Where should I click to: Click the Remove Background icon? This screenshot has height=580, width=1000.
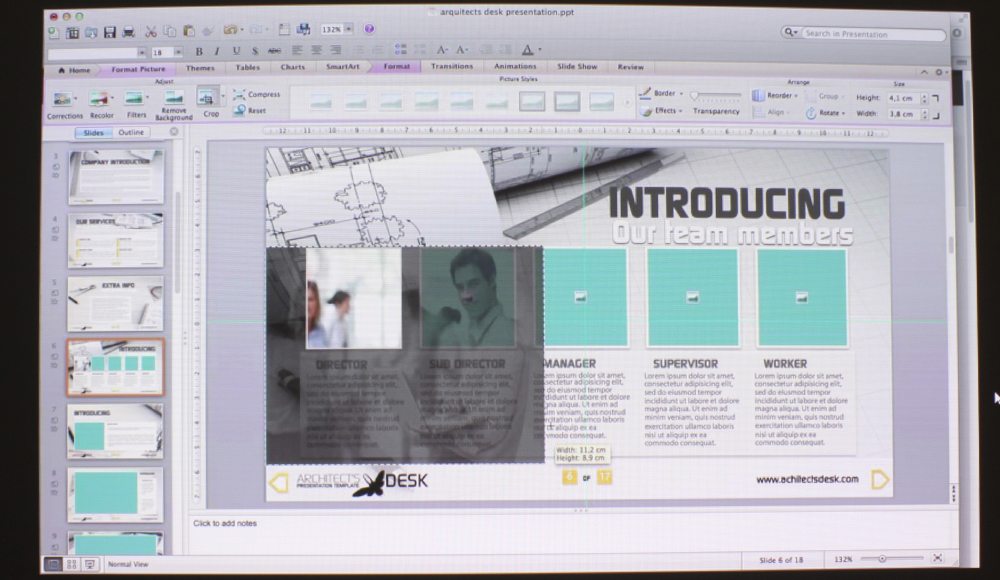click(173, 98)
